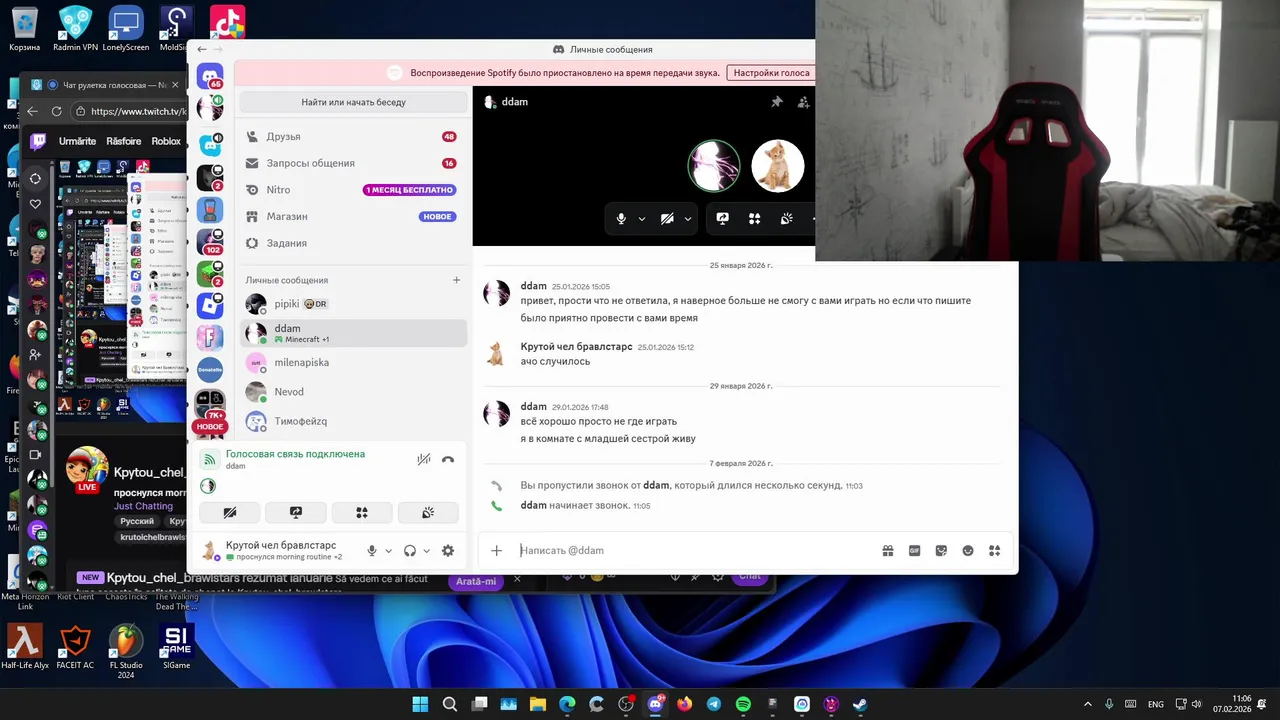Click Голосовая связь подключена status text

295,454
